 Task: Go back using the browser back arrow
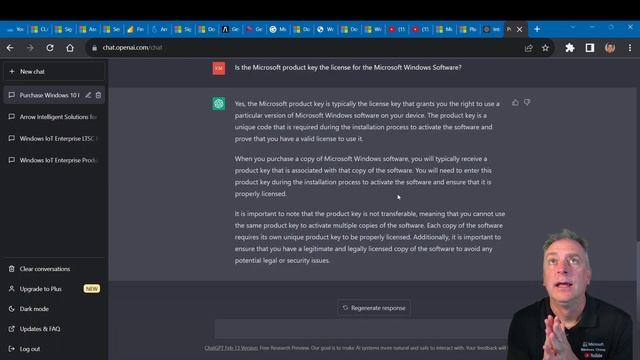click(10, 48)
